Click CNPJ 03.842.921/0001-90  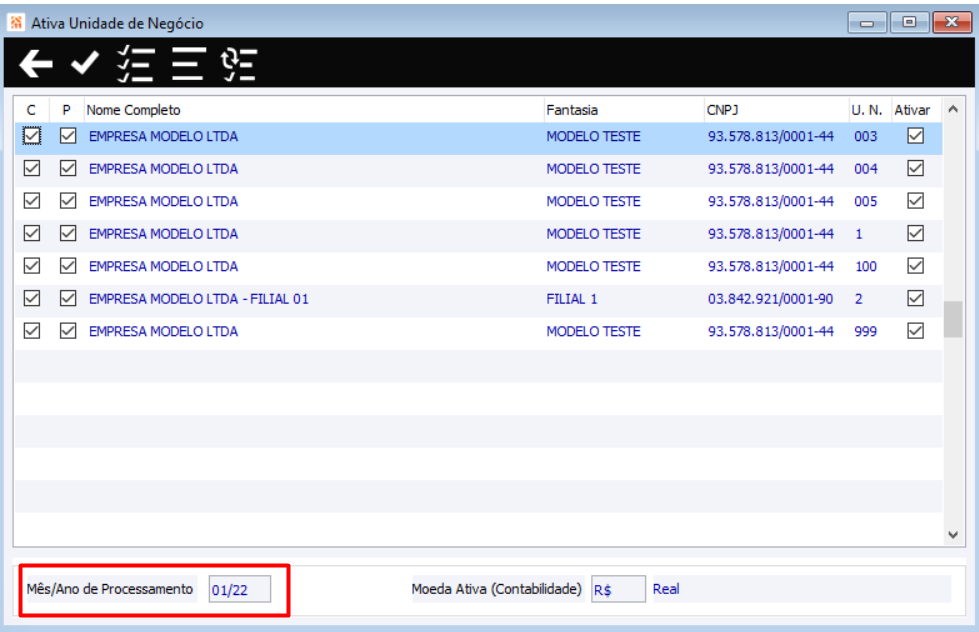coord(770,299)
